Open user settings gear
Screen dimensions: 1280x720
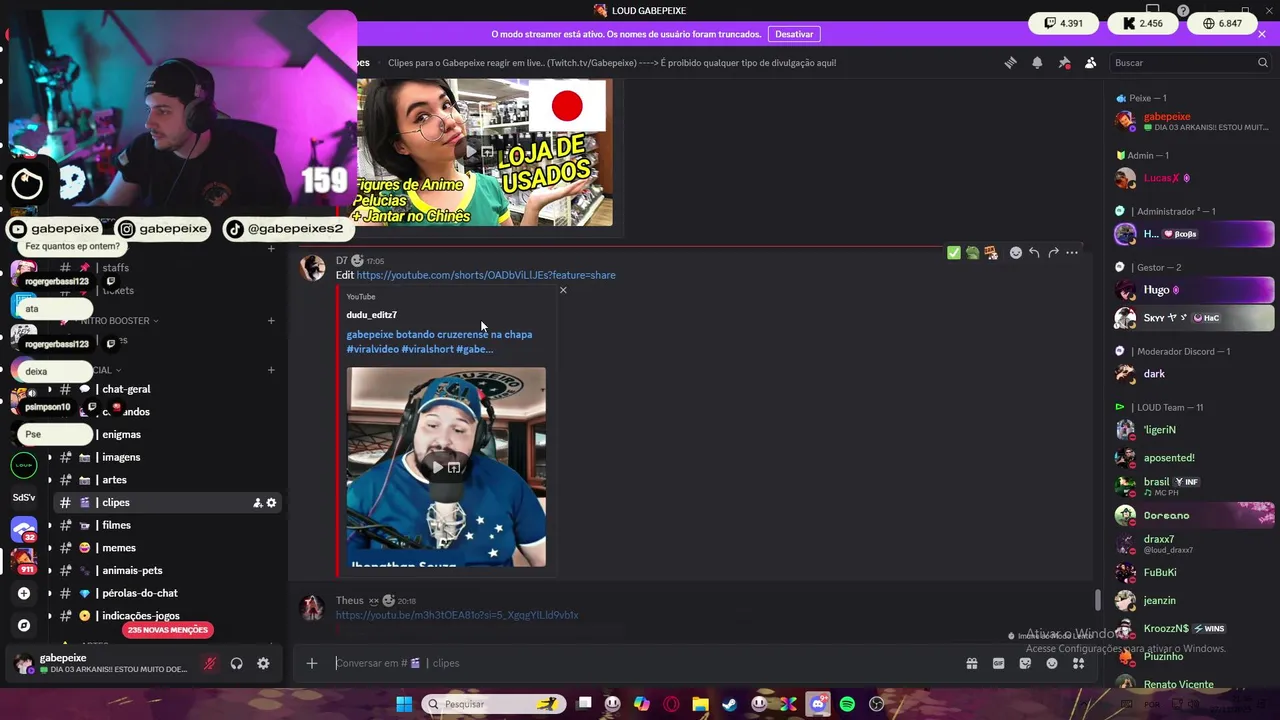pyautogui.click(x=263, y=663)
